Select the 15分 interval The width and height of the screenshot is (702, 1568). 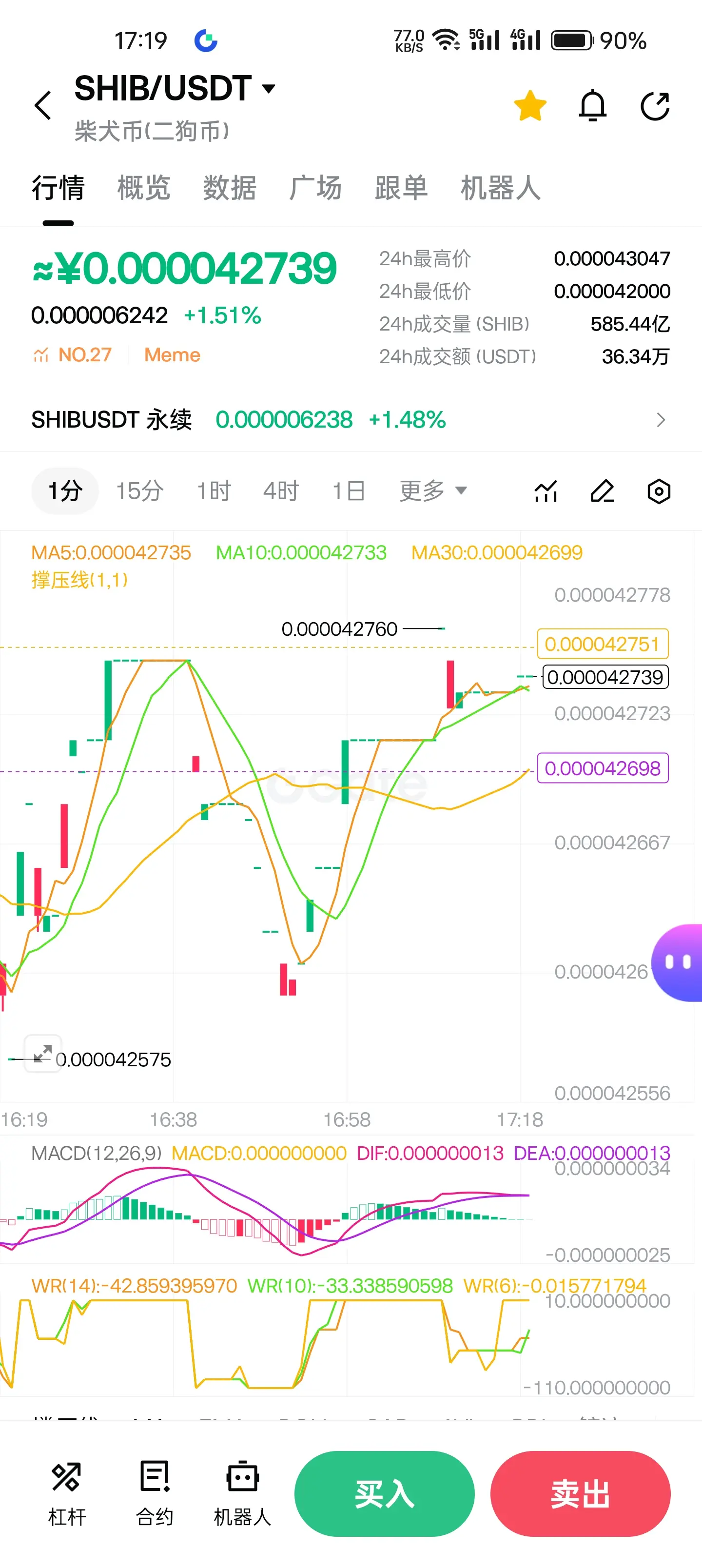pyautogui.click(x=140, y=490)
